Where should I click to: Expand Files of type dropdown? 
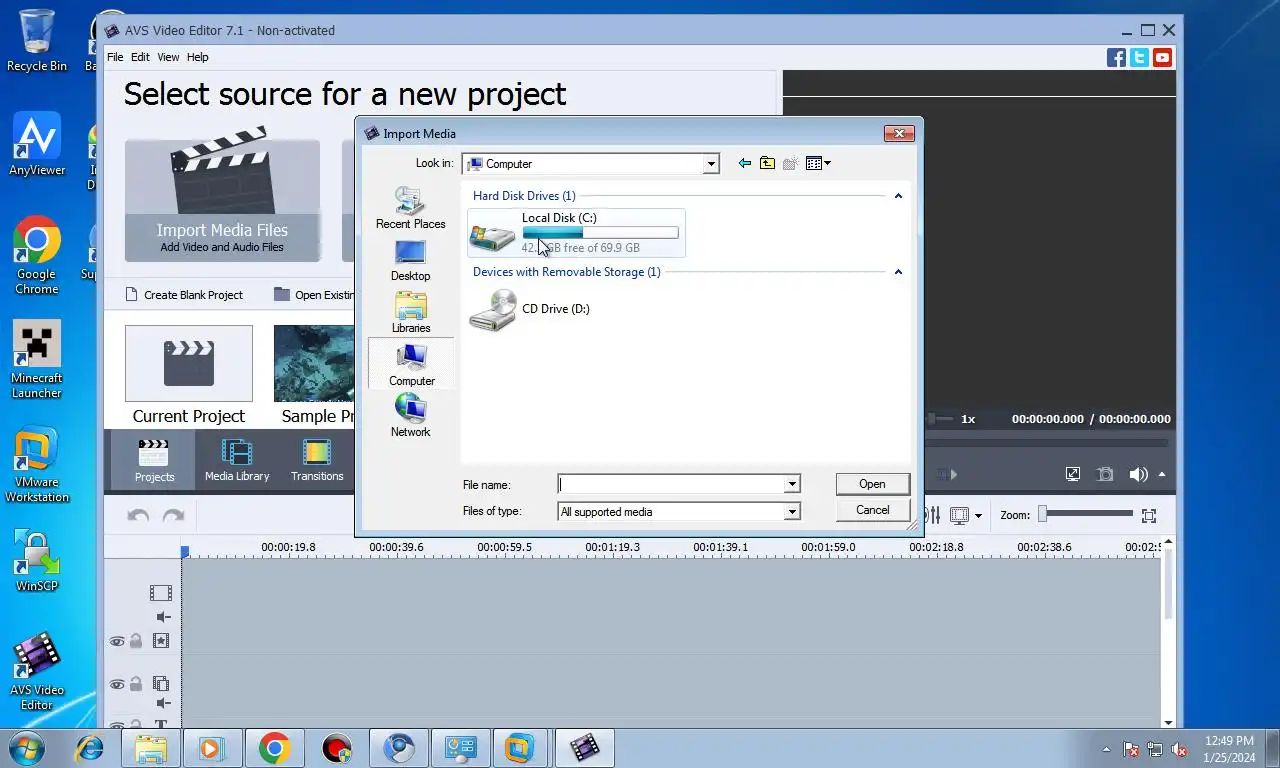[791, 511]
